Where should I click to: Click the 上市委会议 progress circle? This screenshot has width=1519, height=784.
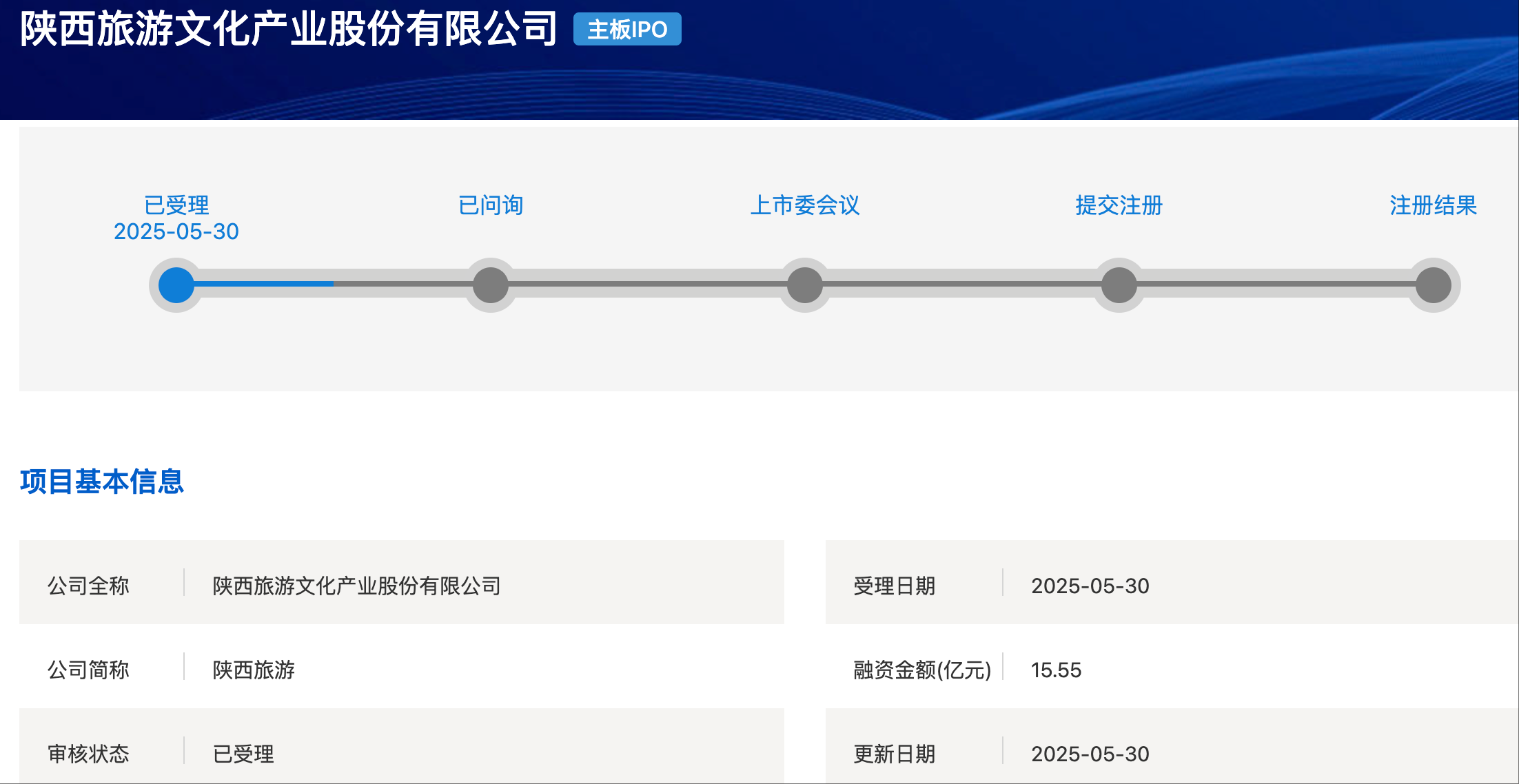click(805, 285)
